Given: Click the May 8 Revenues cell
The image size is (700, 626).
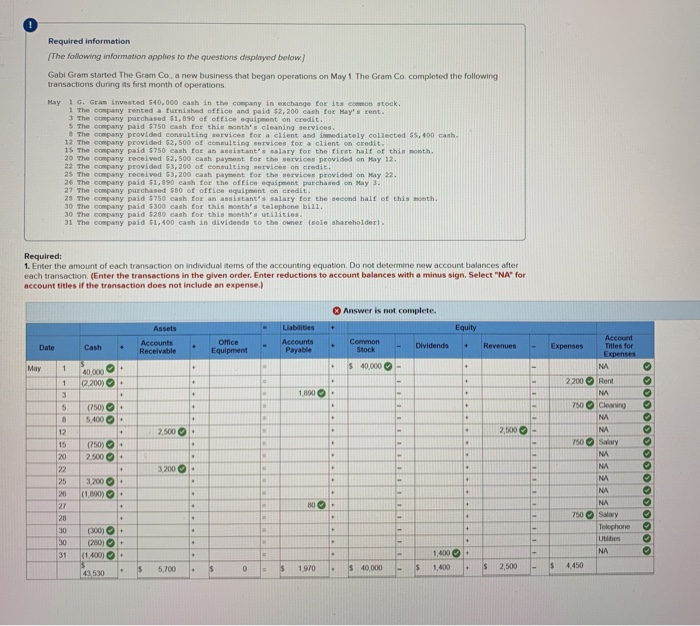Looking at the screenshot, I should coord(506,418).
